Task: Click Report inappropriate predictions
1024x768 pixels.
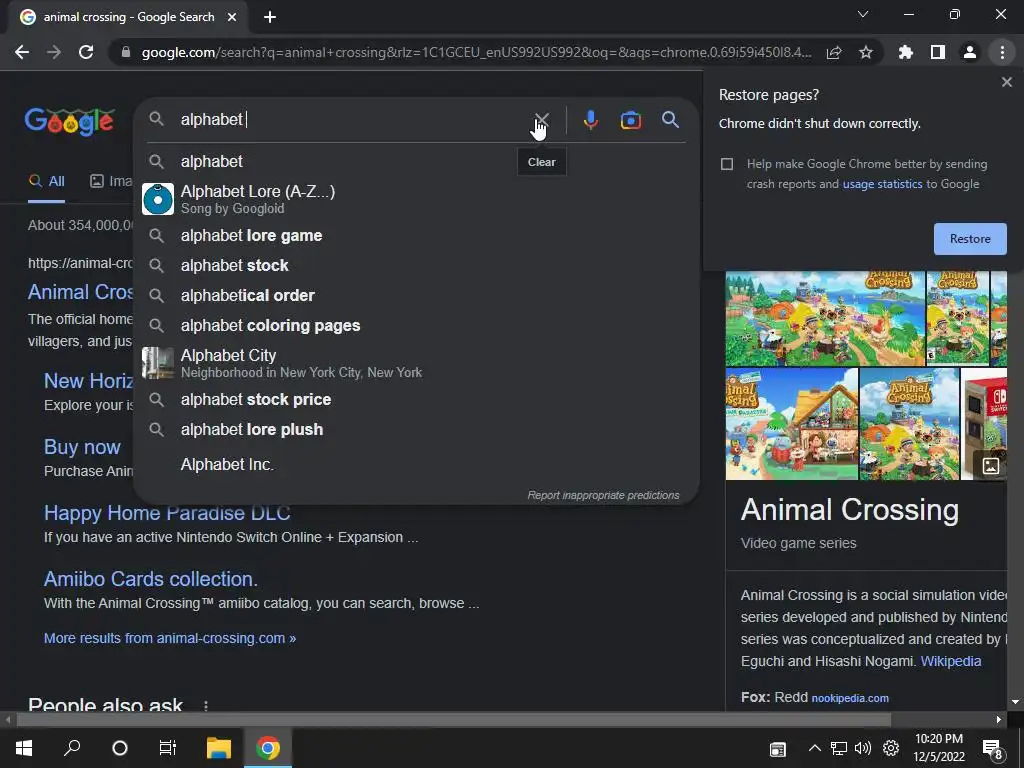Action: click(x=603, y=496)
